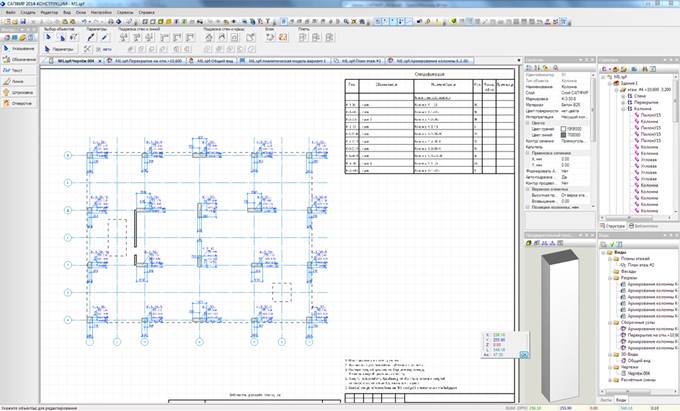Click the Цвет граней white color swatch
680x411 pixels.
click(x=563, y=129)
